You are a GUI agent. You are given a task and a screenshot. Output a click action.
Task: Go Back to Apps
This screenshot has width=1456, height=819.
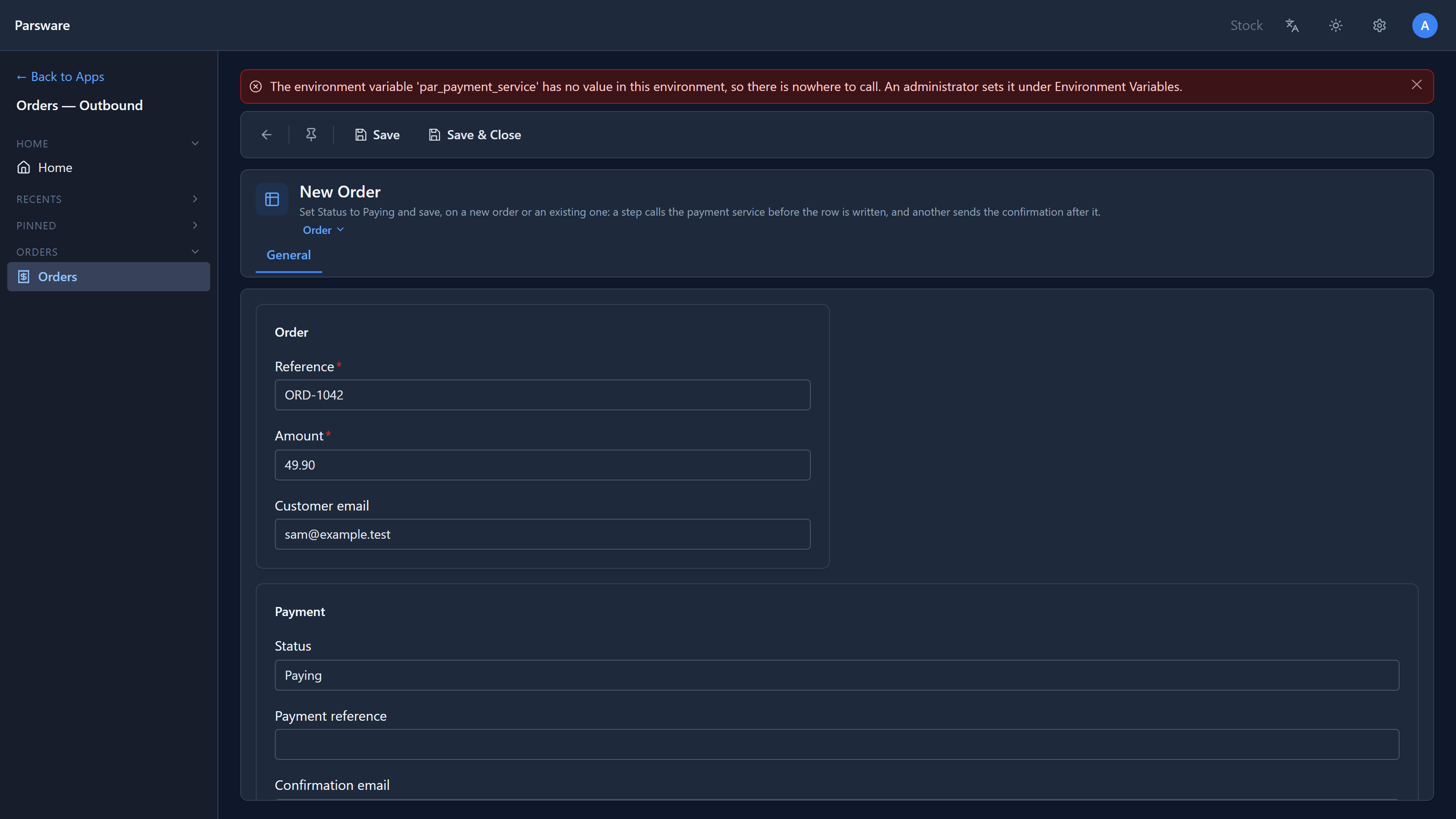click(x=61, y=76)
